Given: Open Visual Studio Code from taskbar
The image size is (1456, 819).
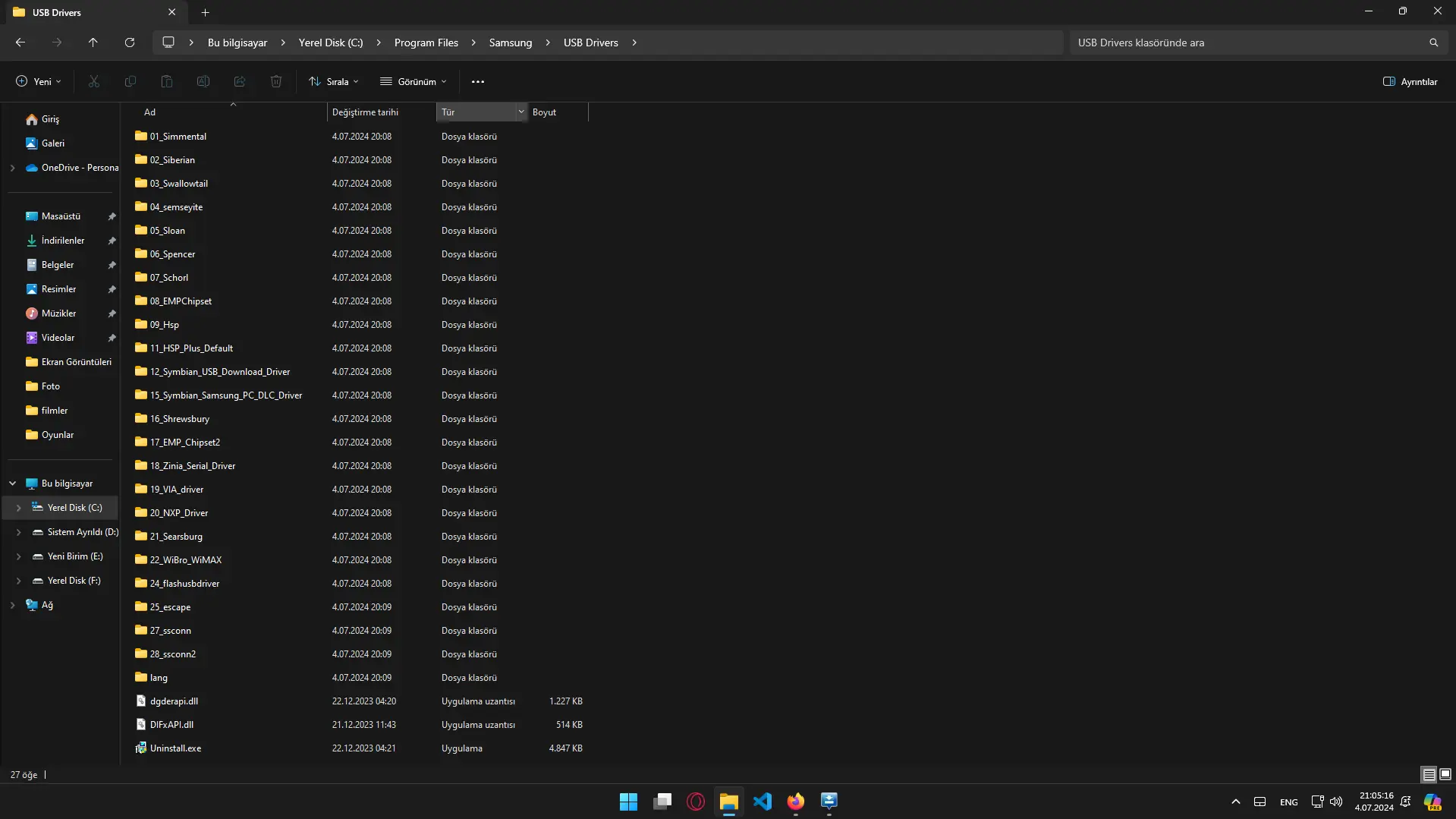Looking at the screenshot, I should click(x=763, y=802).
